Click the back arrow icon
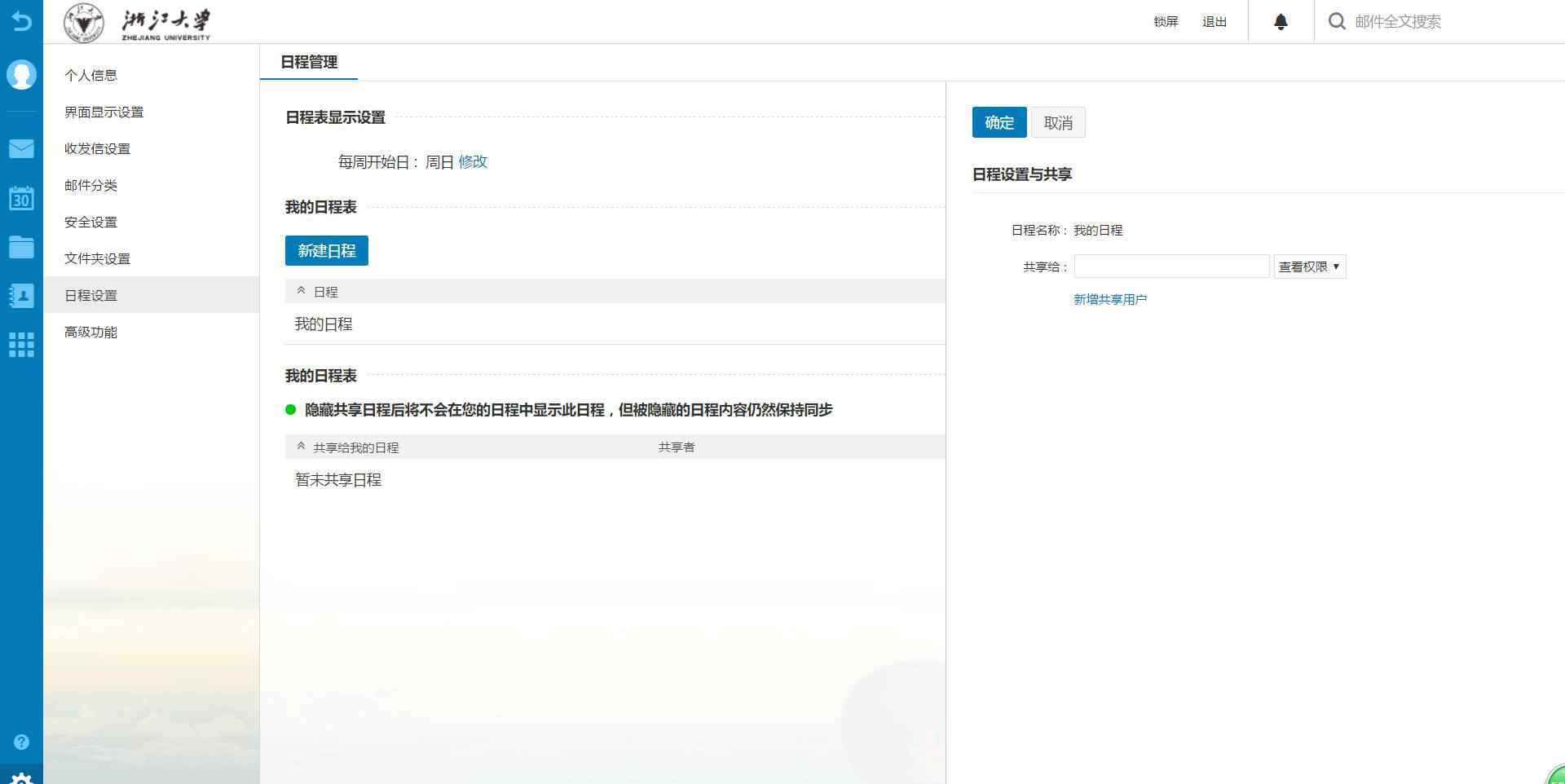1565x784 pixels. coord(21,21)
